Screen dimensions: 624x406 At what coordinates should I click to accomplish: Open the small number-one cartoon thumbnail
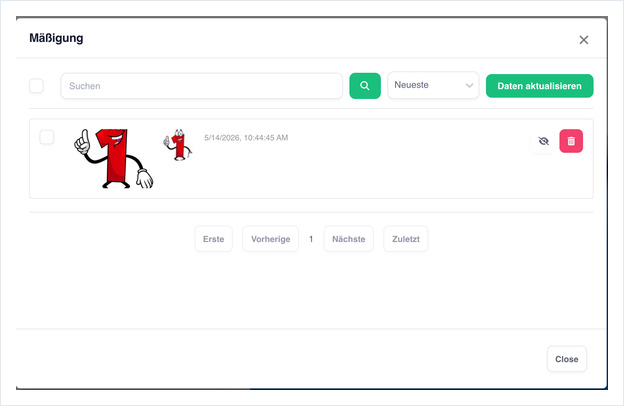coord(177,145)
